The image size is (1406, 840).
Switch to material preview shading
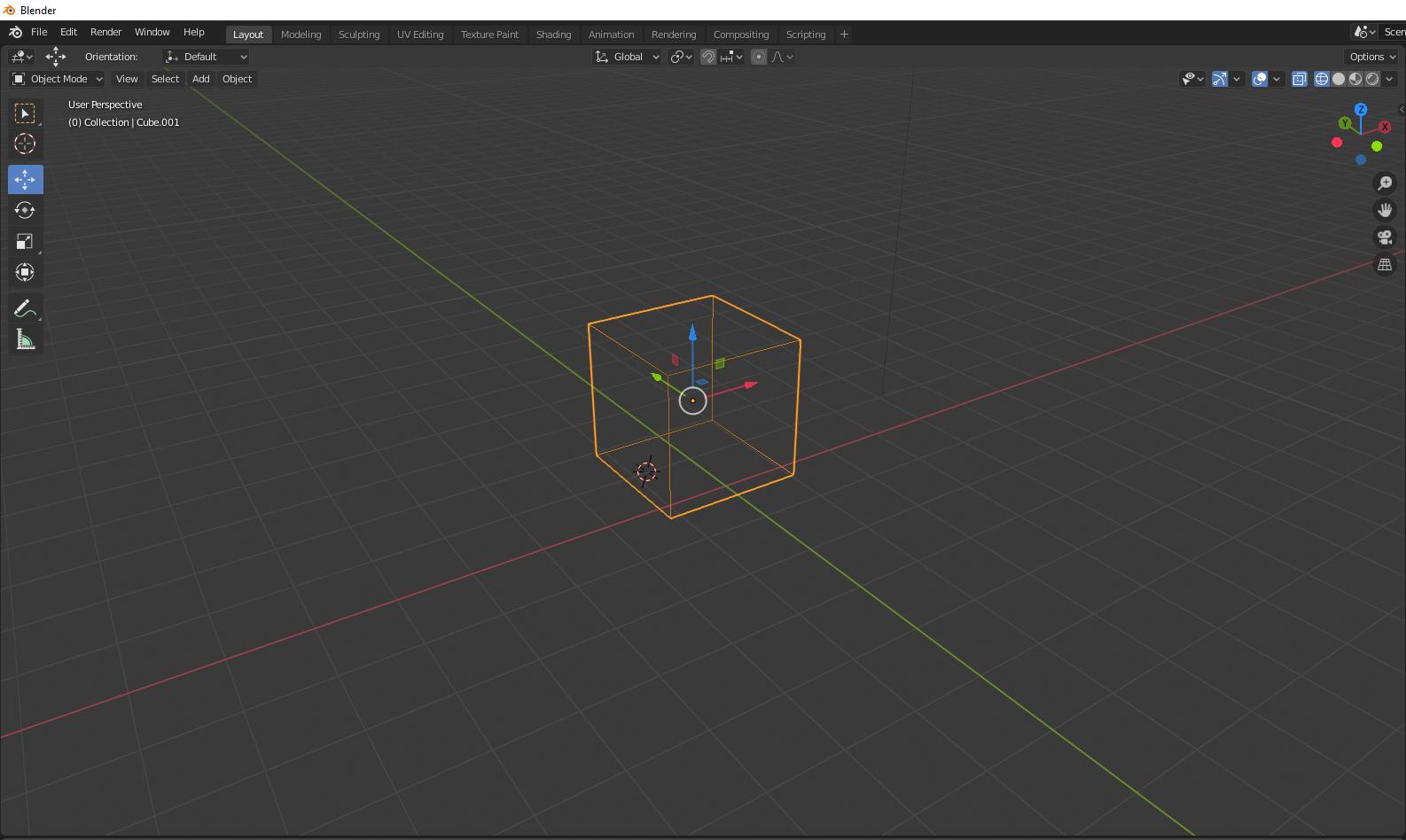pos(1355,79)
